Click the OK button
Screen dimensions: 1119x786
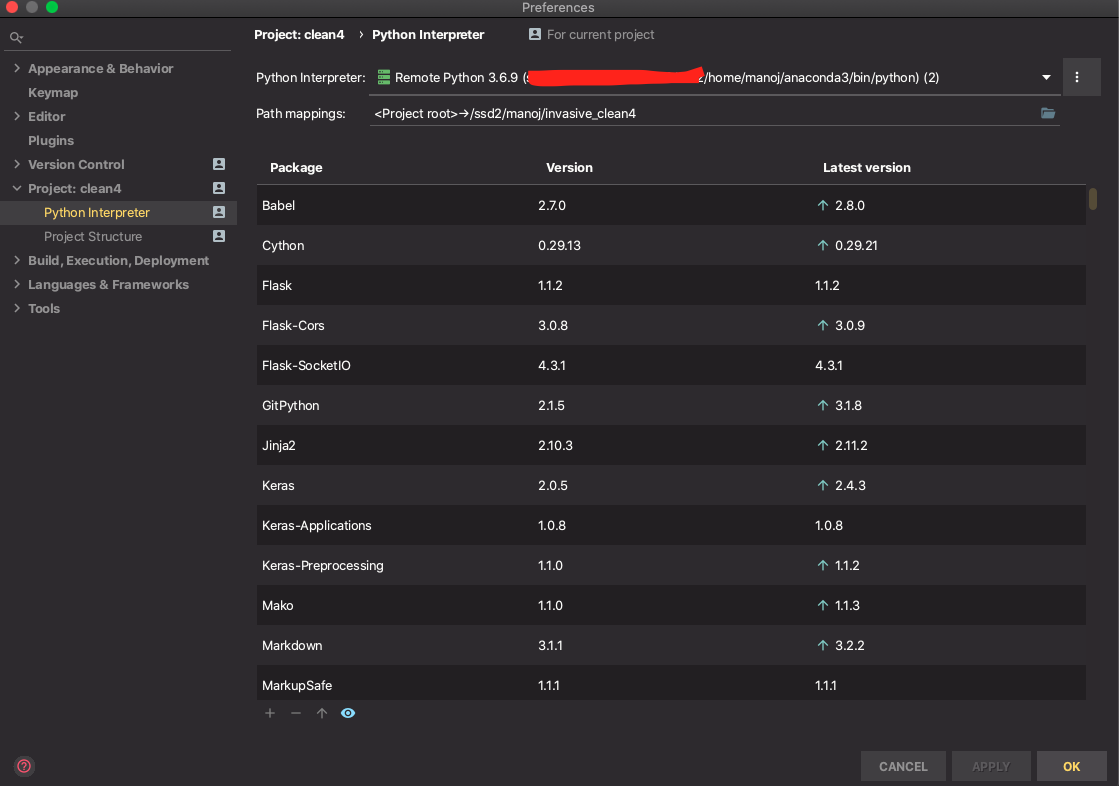tap(1071, 766)
